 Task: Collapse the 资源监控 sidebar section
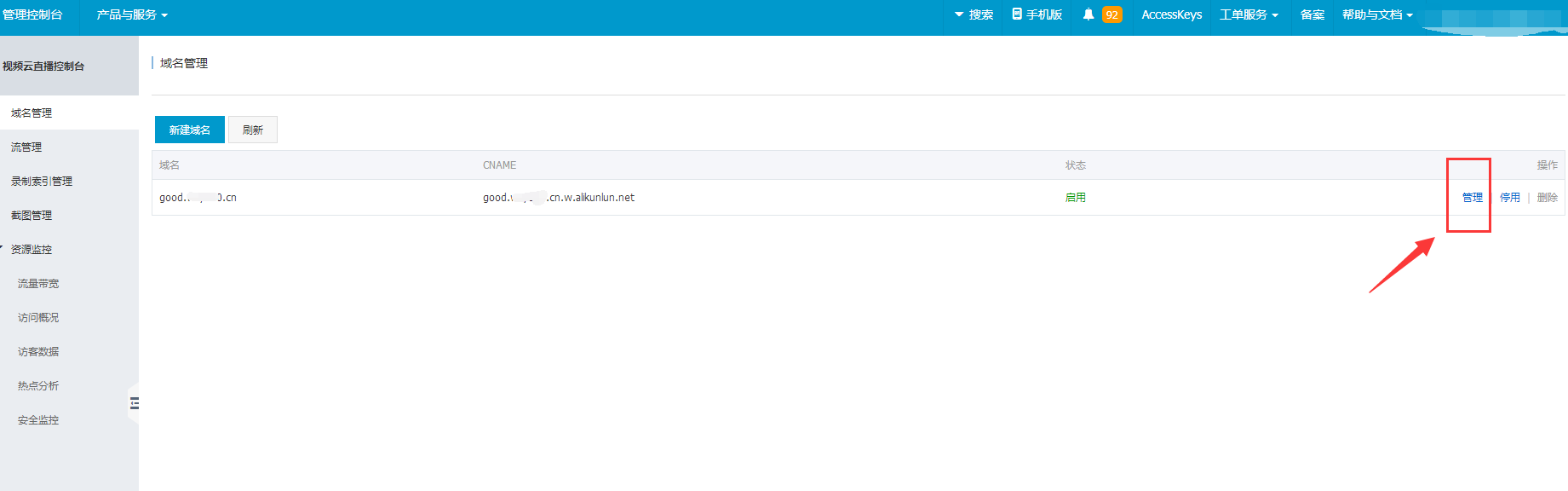(x=31, y=249)
